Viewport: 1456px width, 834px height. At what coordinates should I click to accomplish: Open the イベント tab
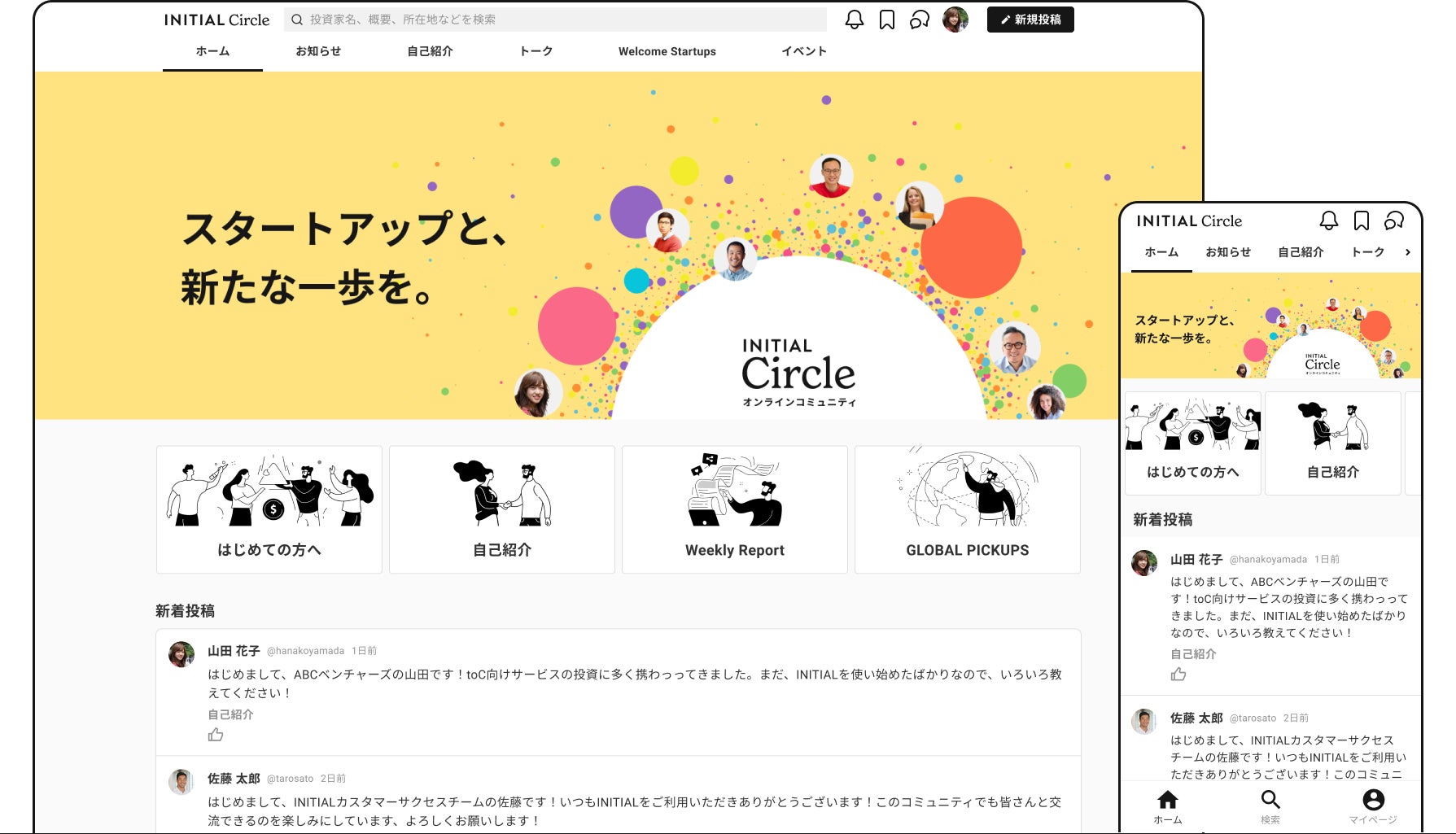(804, 51)
